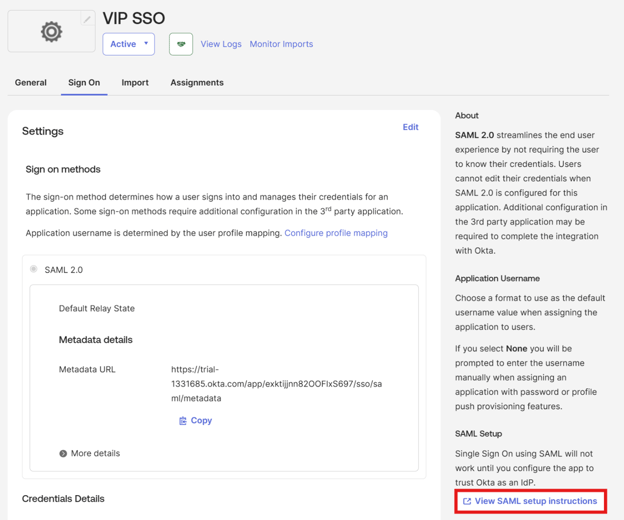Click the About heading in sidebar
The width and height of the screenshot is (624, 520).
[467, 115]
